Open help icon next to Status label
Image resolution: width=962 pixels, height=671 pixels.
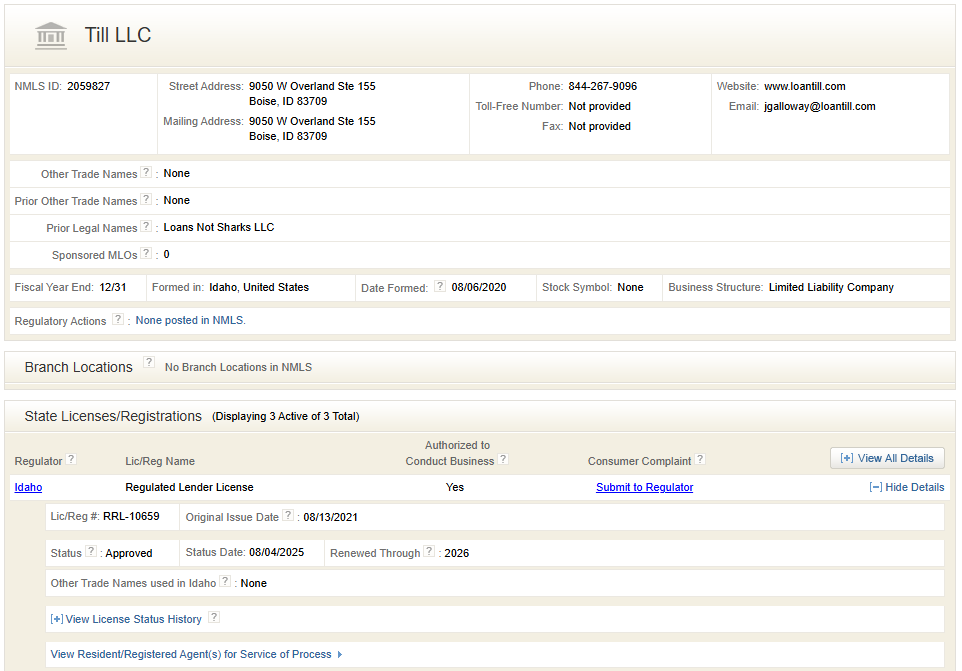(91, 551)
